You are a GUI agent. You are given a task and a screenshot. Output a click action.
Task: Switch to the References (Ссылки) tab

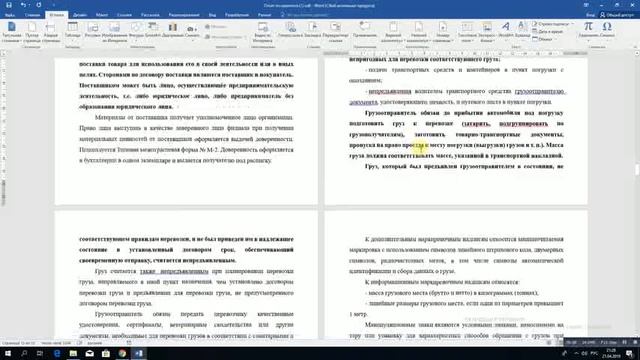click(x=124, y=15)
